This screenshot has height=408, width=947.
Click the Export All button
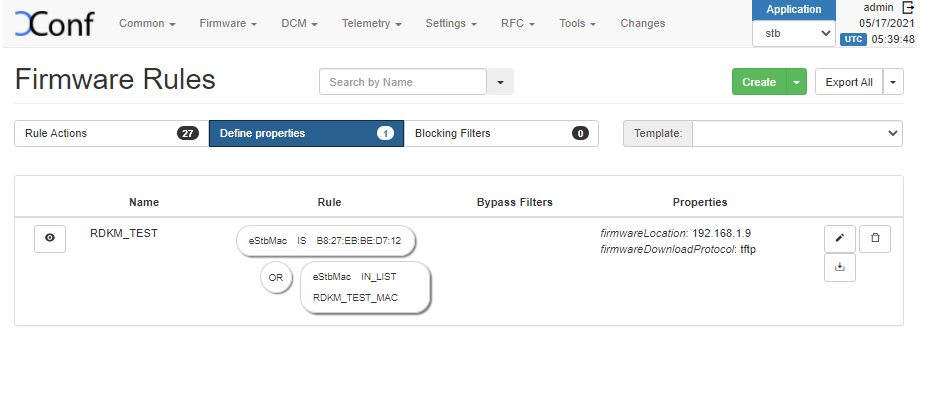pos(848,82)
